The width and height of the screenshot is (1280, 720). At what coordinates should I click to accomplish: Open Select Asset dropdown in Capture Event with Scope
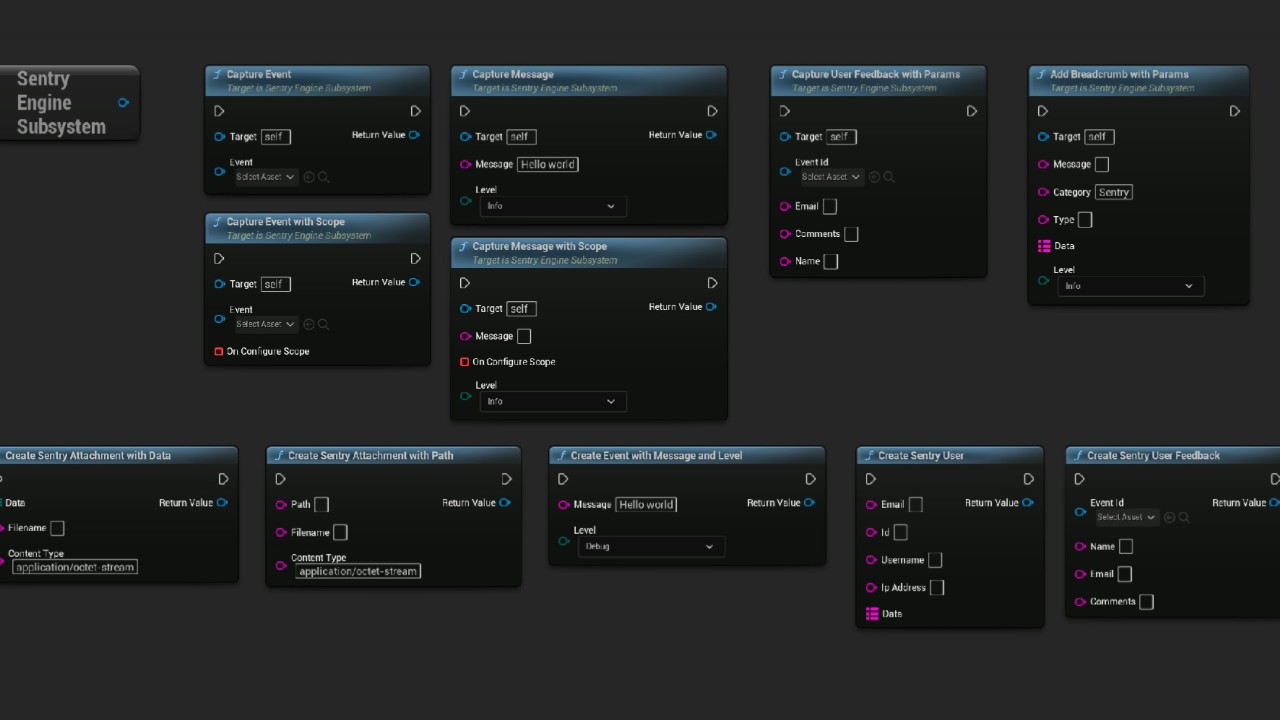pos(265,324)
